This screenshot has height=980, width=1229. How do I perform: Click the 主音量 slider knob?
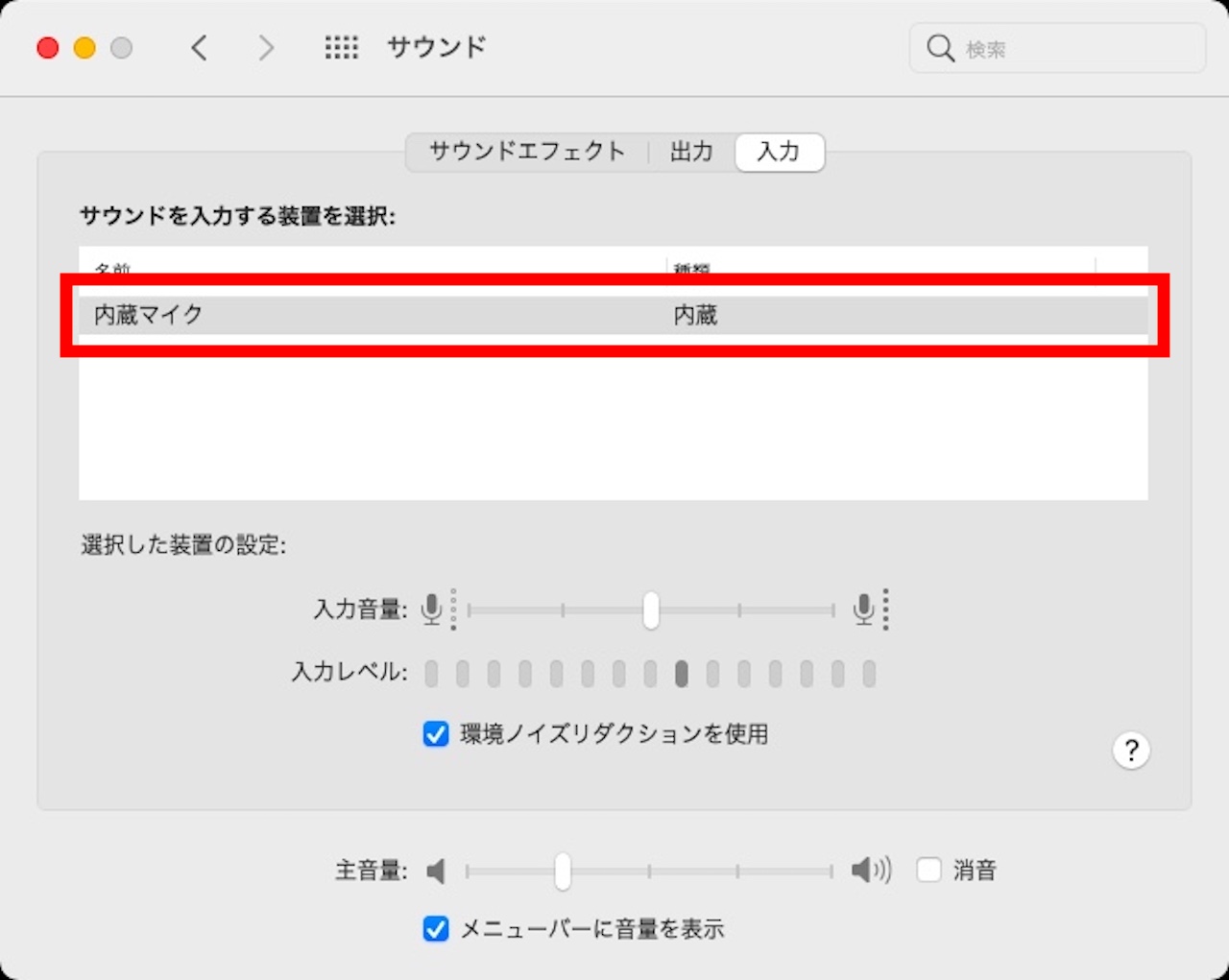click(x=563, y=871)
